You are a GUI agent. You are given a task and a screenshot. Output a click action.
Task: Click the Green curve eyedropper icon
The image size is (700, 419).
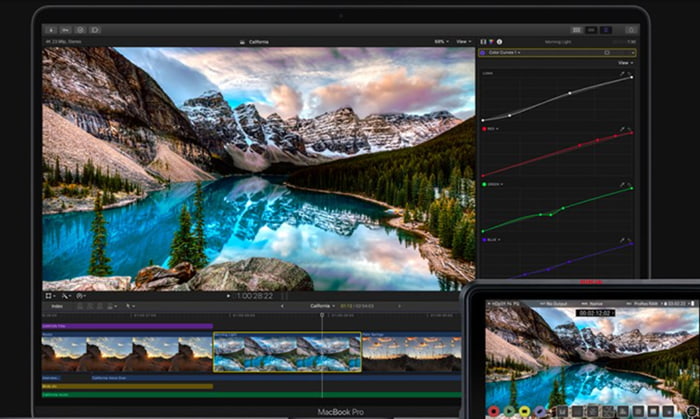[623, 185]
